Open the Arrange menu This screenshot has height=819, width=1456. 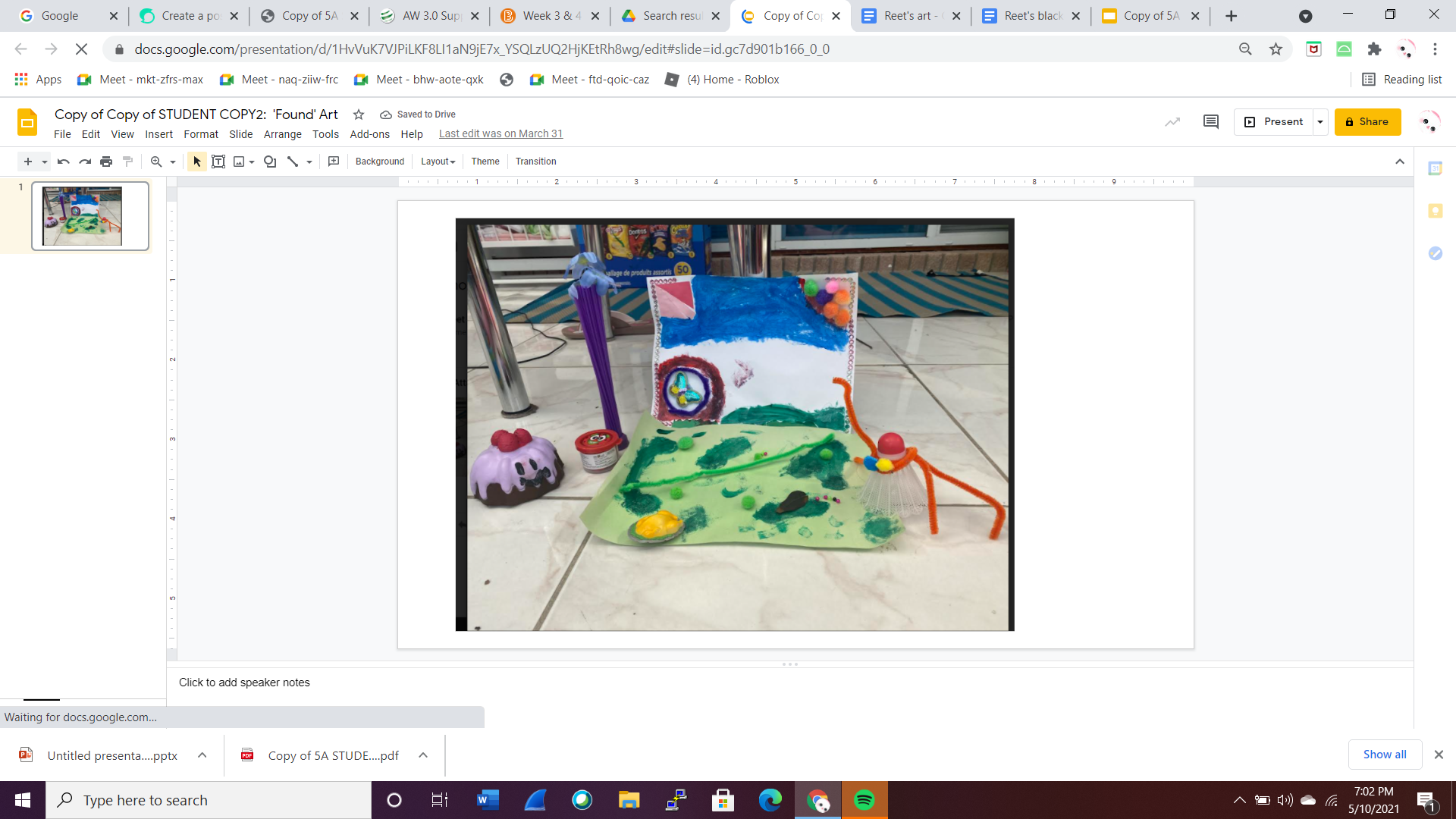[x=283, y=134]
